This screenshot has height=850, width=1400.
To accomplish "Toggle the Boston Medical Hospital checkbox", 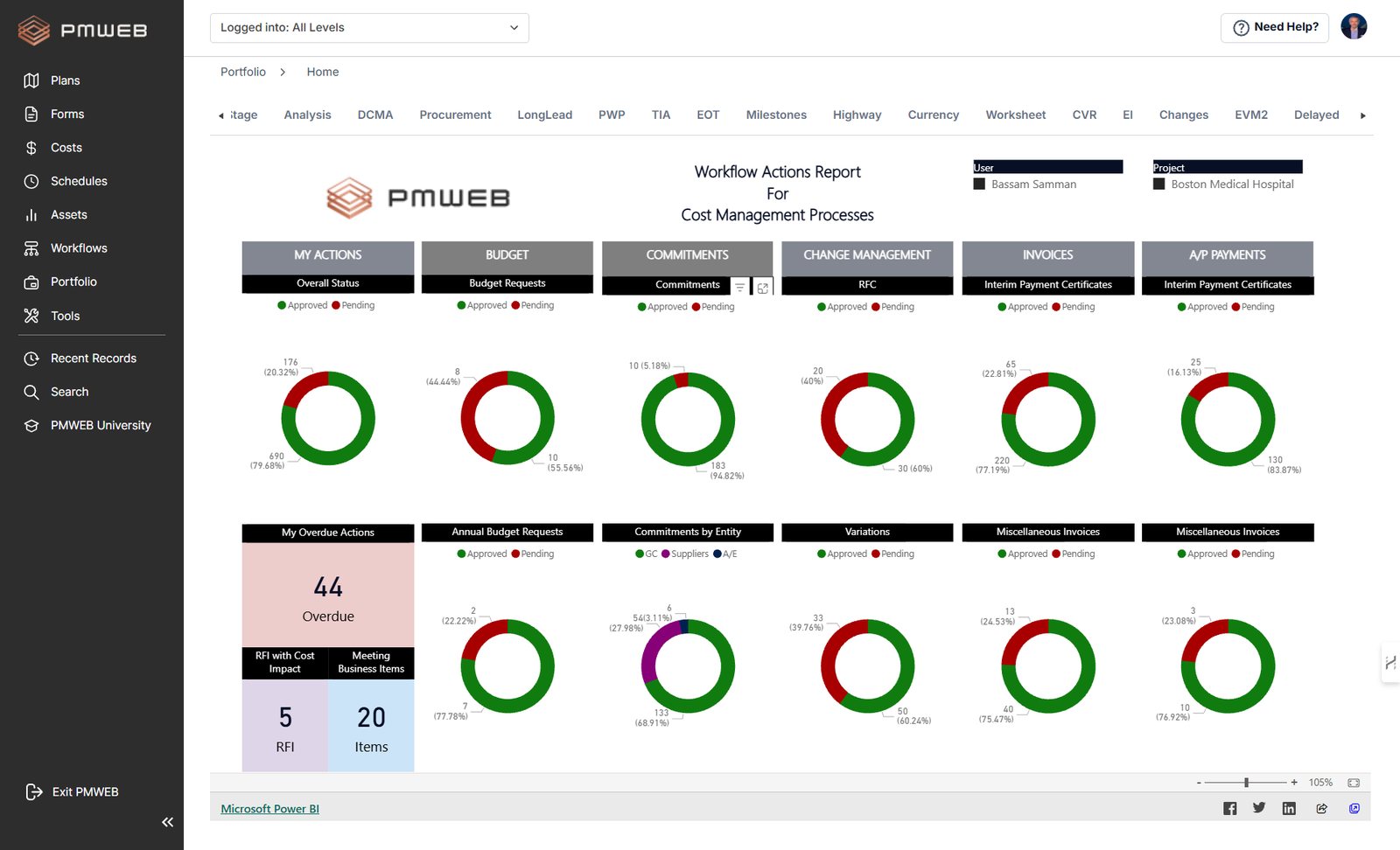I will 1158,185.
